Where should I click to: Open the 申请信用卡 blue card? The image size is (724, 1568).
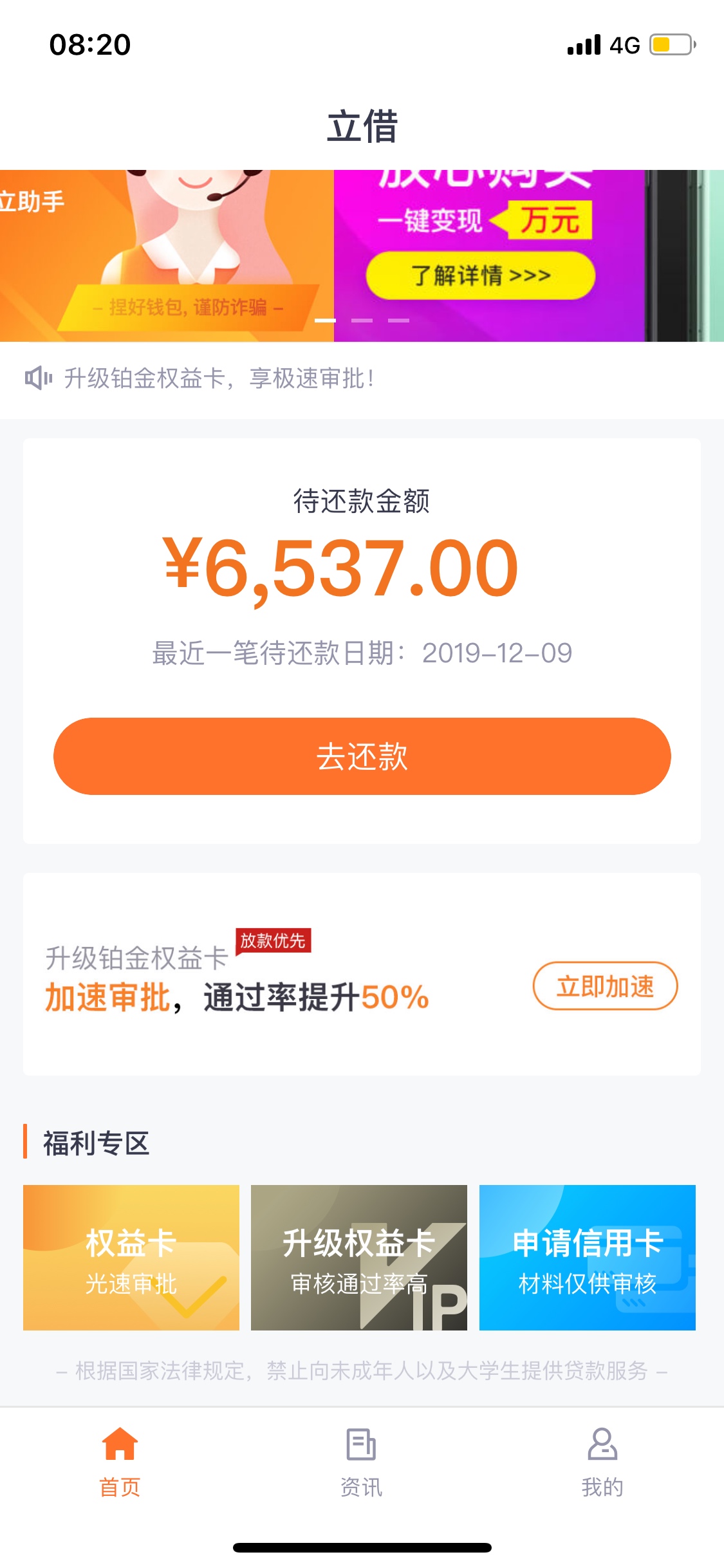point(587,1257)
